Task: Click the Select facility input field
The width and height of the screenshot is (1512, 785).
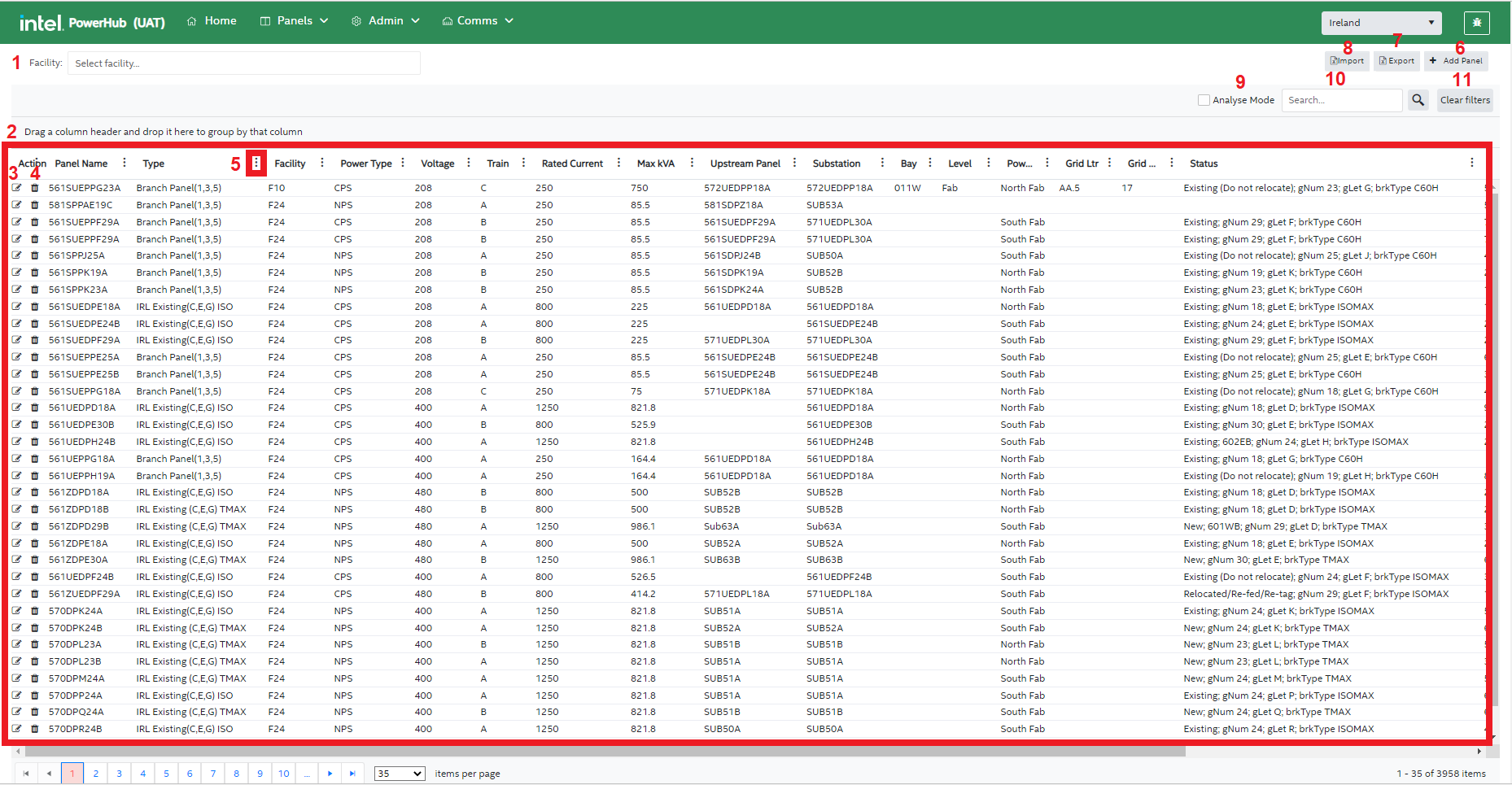Action: (x=244, y=63)
